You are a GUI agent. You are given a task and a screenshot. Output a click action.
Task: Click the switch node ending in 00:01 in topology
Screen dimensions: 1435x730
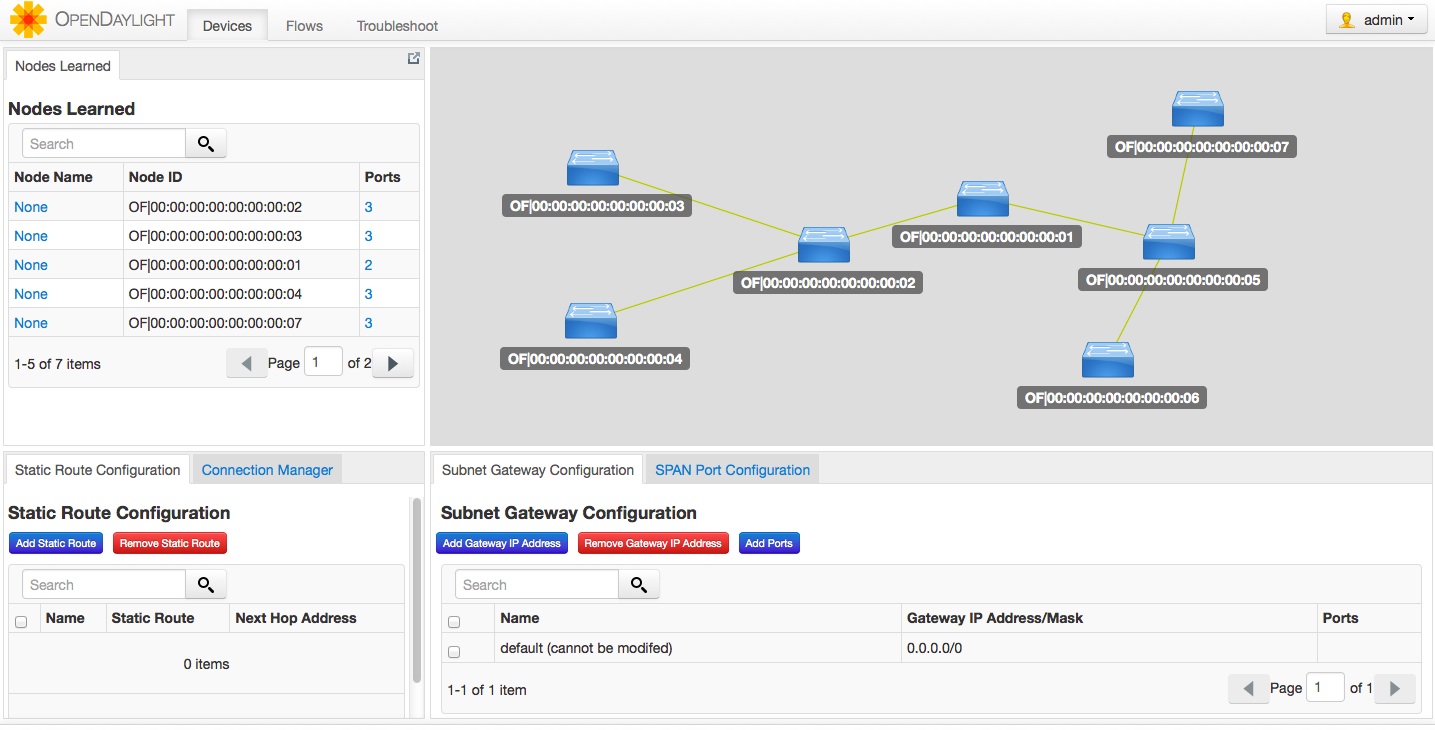982,199
